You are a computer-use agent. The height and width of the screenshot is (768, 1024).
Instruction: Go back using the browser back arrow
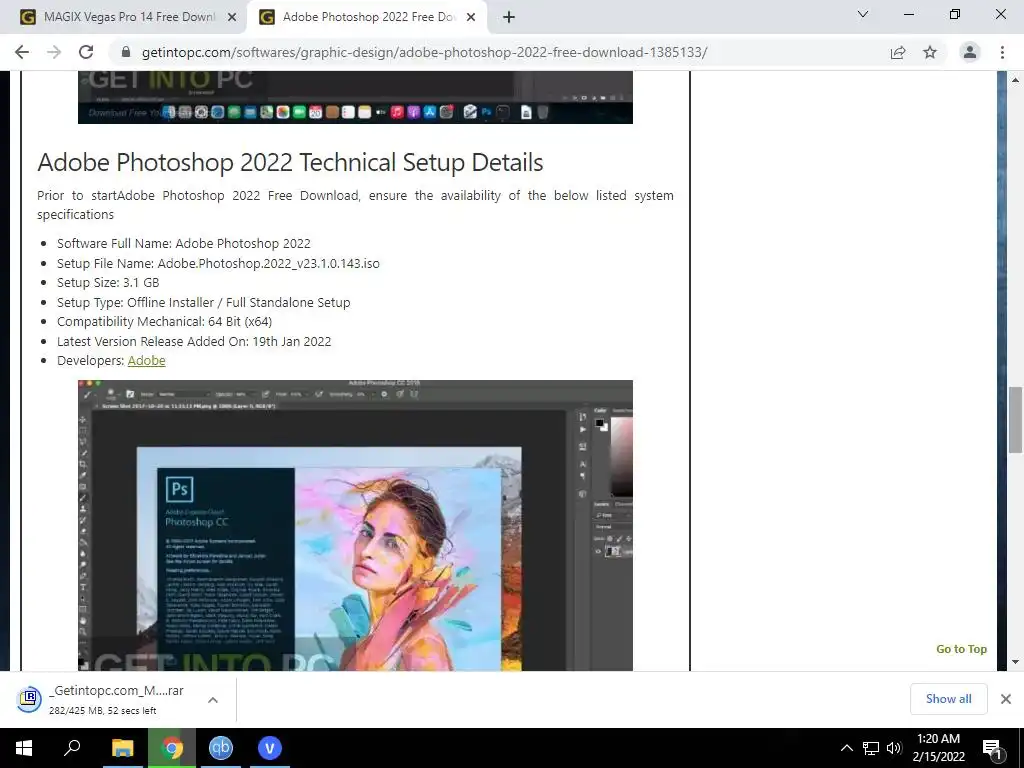[22, 52]
